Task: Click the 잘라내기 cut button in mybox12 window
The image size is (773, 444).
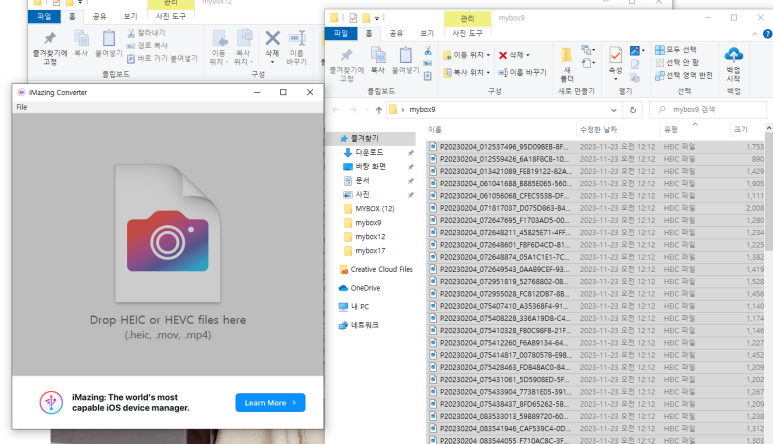Action: coord(146,33)
